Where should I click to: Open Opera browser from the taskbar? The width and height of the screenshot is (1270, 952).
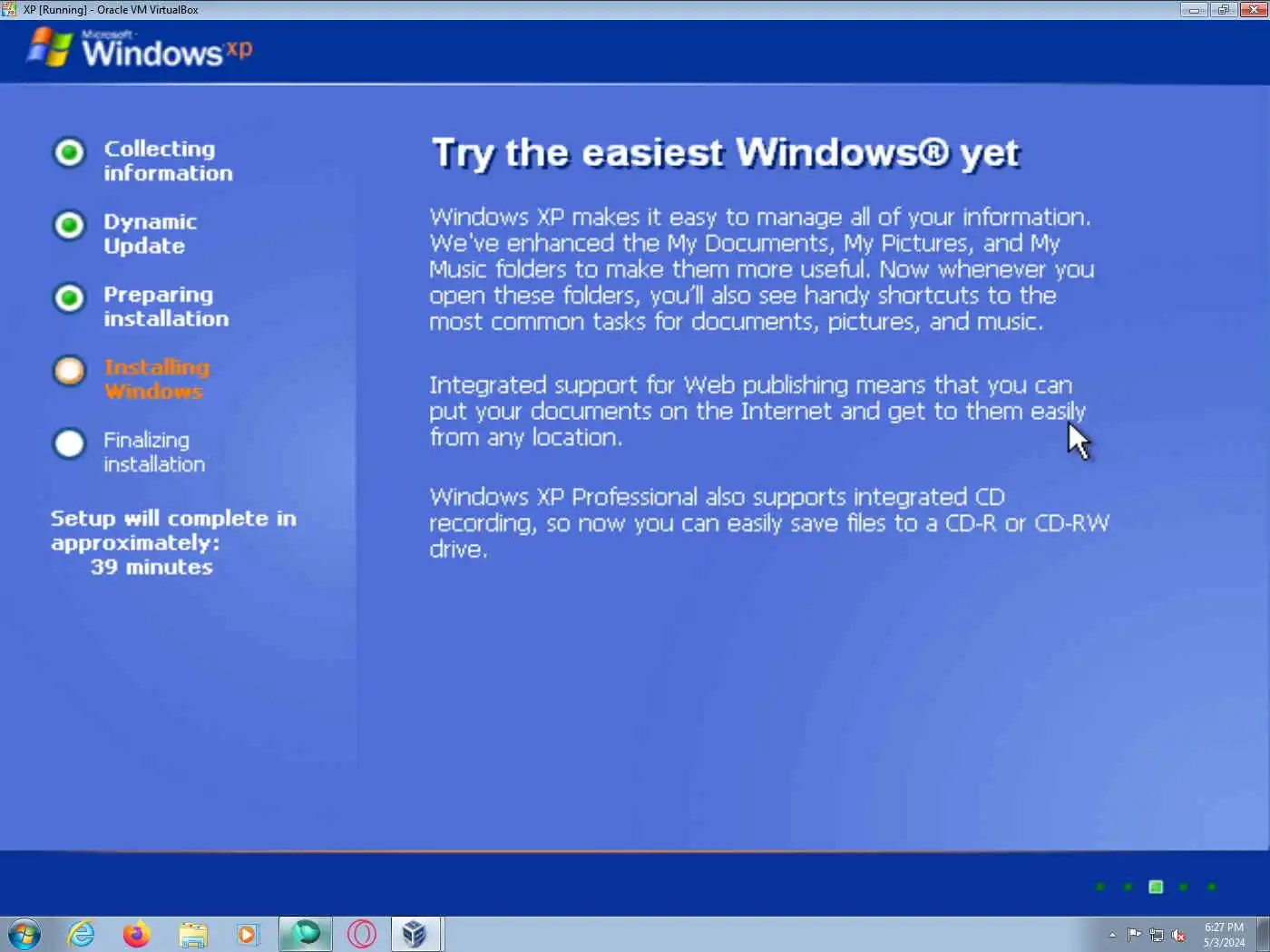[x=361, y=934]
